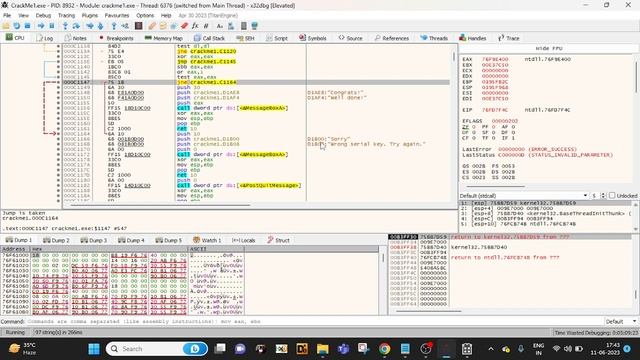Click the Run till return toolbar icon
Viewport: 640px width, 360px height.
(114, 26)
